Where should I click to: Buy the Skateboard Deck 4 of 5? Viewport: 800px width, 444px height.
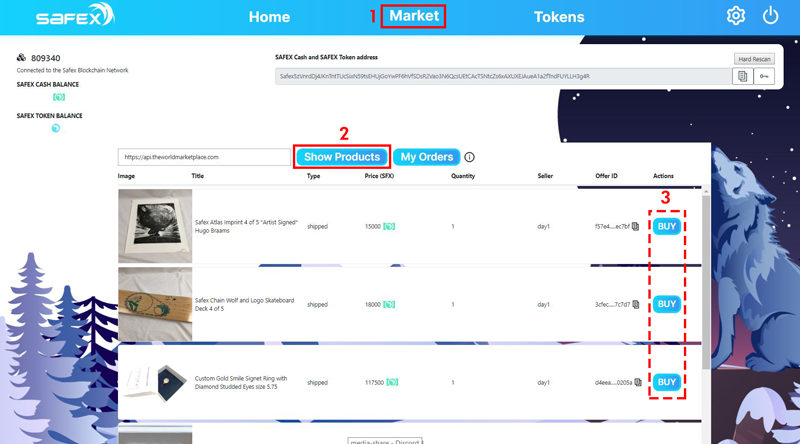tap(667, 304)
